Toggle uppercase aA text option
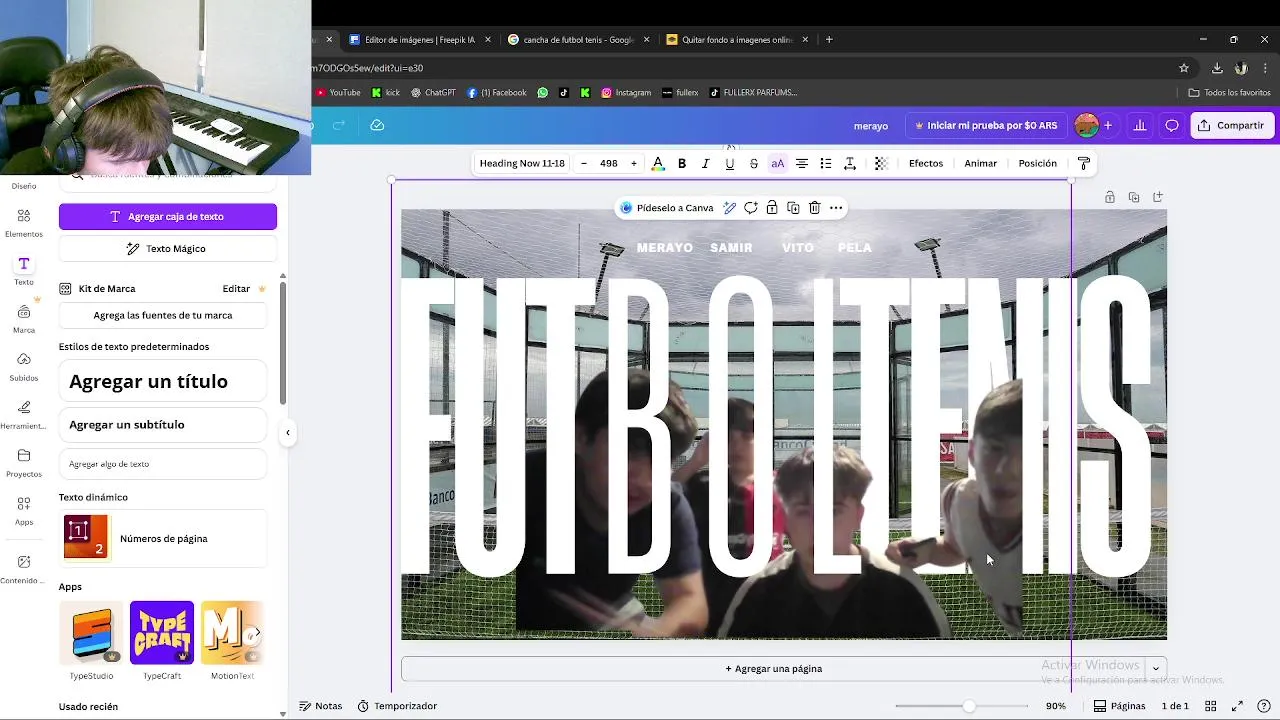The width and height of the screenshot is (1280, 720). coord(778,163)
